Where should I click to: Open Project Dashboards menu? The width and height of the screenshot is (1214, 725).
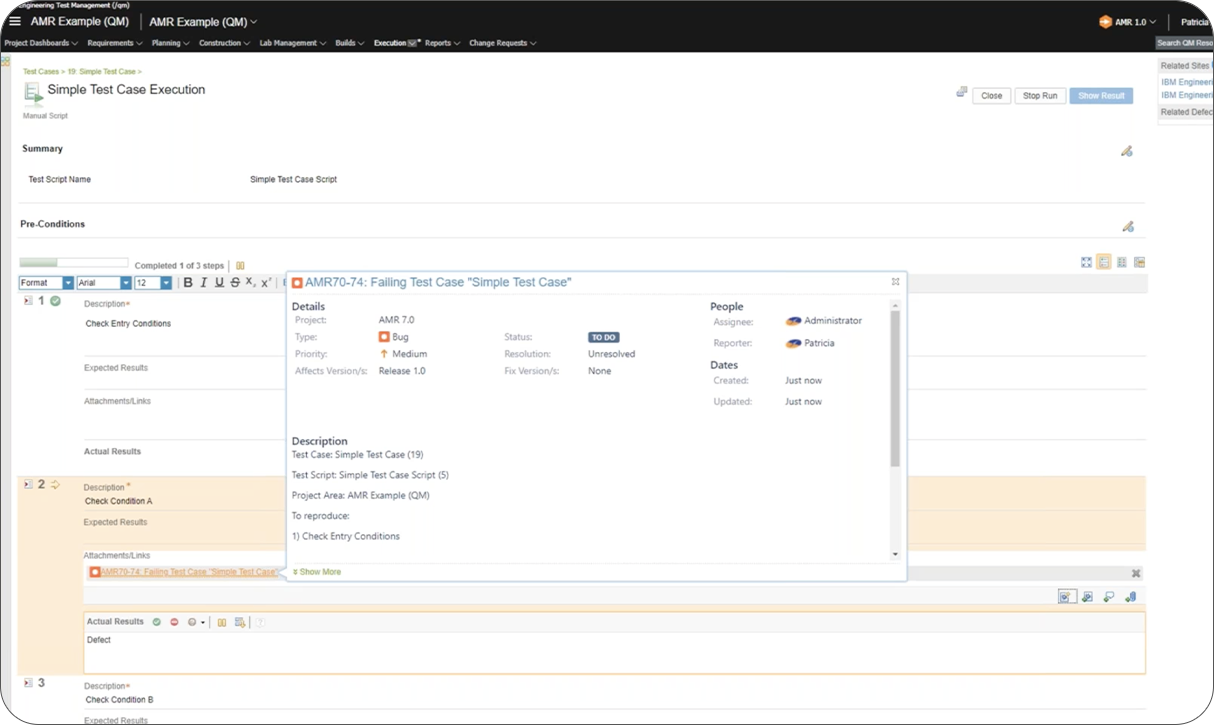point(41,43)
